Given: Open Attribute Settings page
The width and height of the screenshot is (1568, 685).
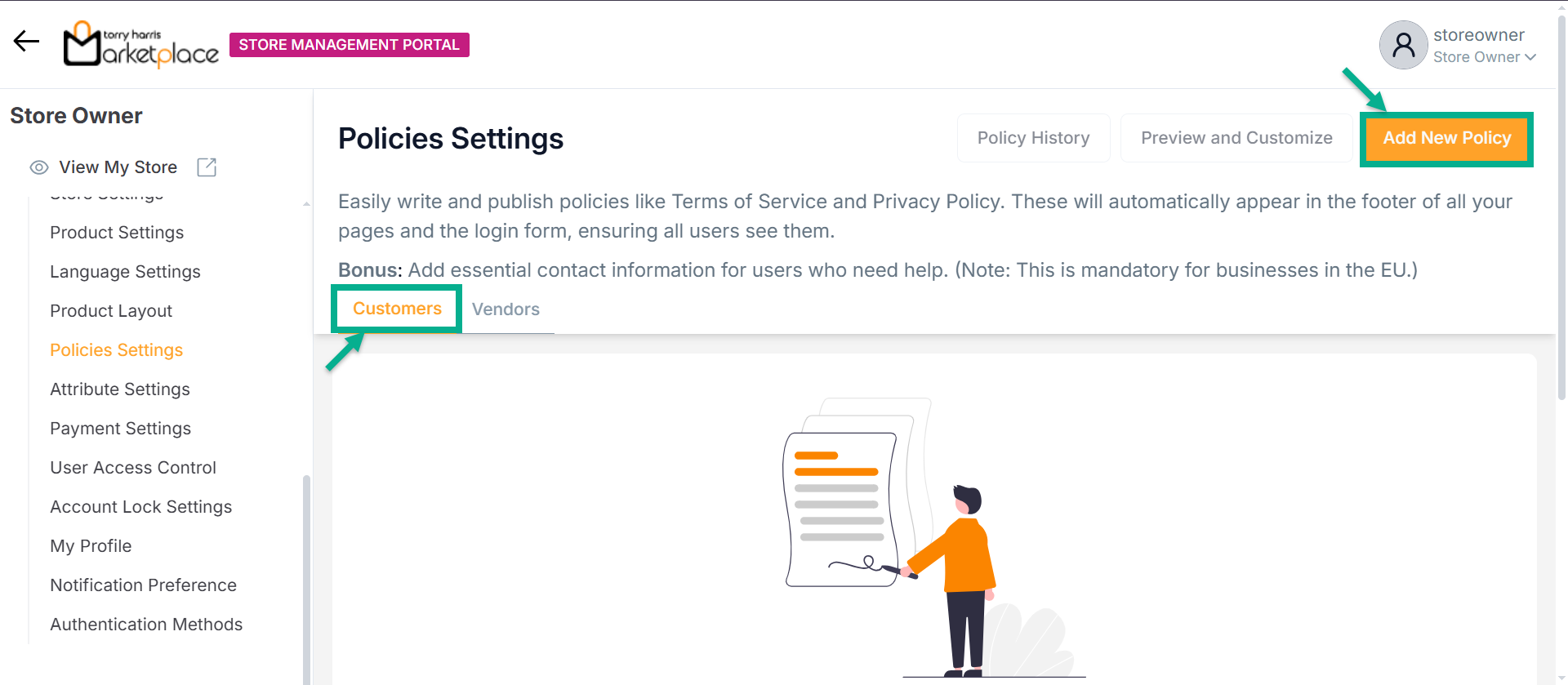Looking at the screenshot, I should coord(120,389).
